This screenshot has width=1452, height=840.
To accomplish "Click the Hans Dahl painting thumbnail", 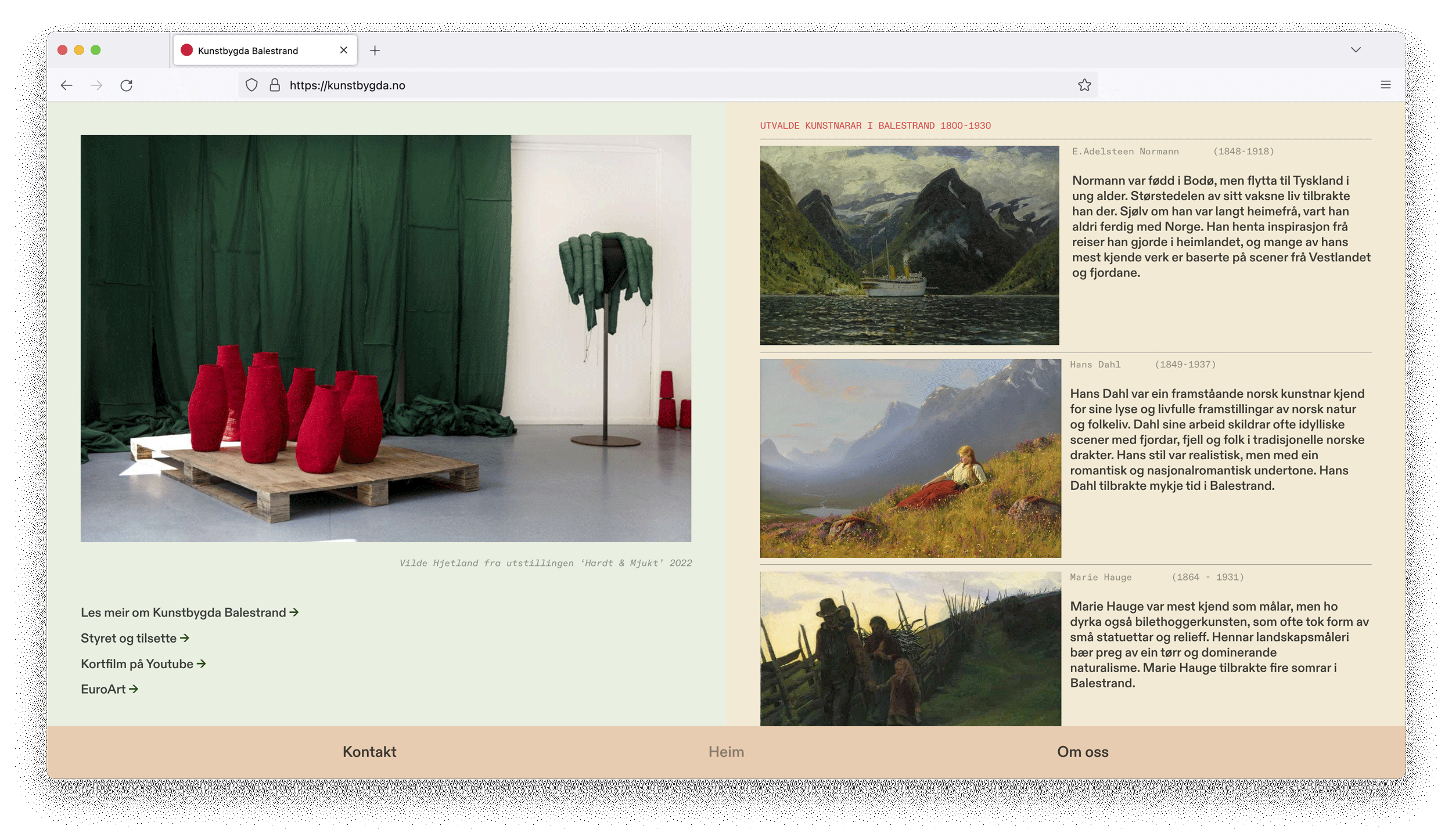I will coord(910,458).
